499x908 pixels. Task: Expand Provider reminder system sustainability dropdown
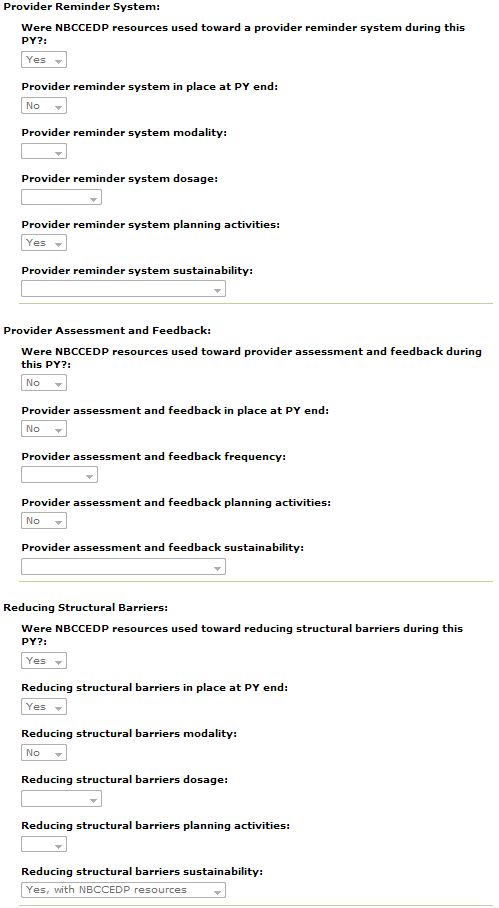123,289
